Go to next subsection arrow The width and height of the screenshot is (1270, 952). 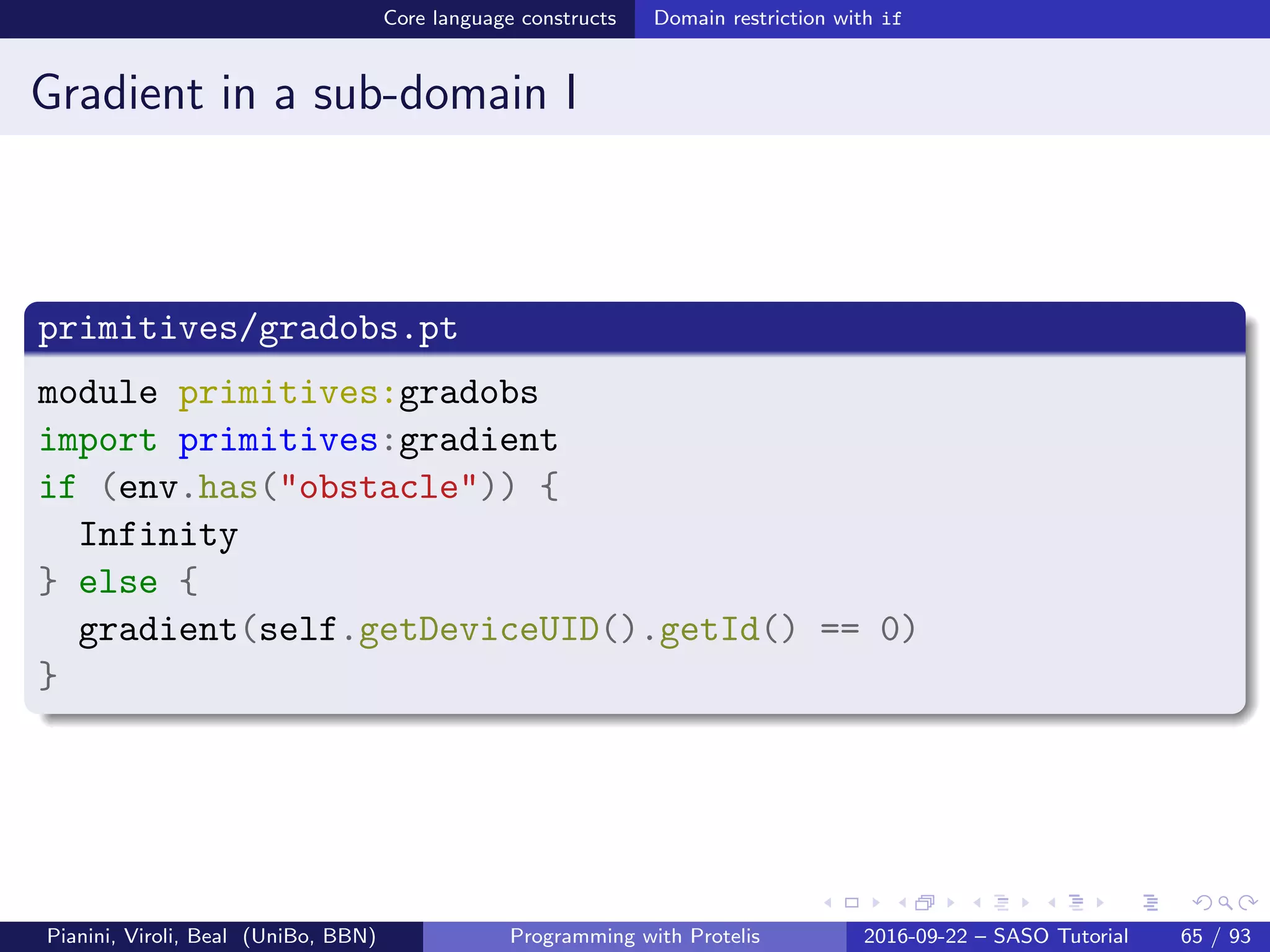click(x=1026, y=902)
